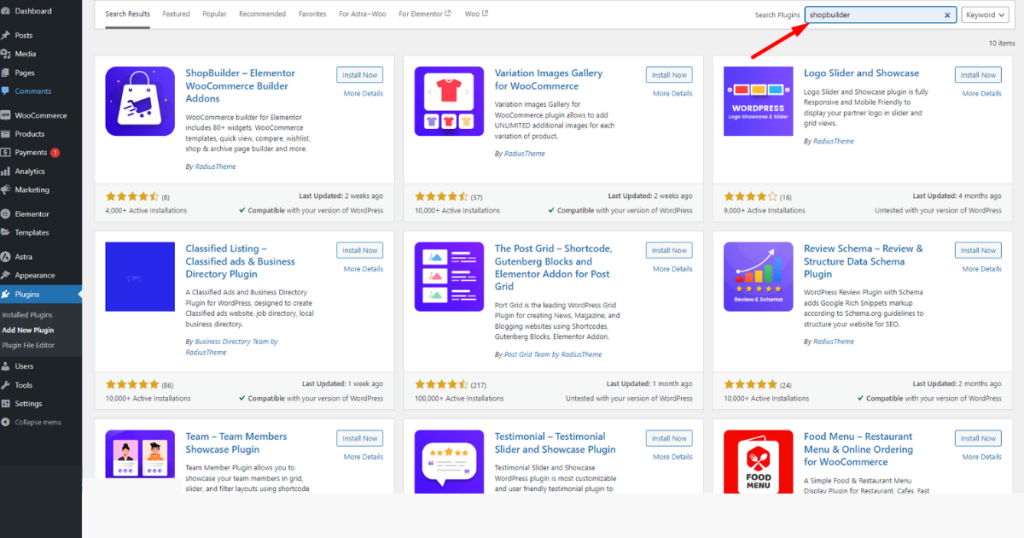This screenshot has width=1024, height=538.
Task: Click the Review Schema plugin thumbnail
Action: [x=758, y=277]
